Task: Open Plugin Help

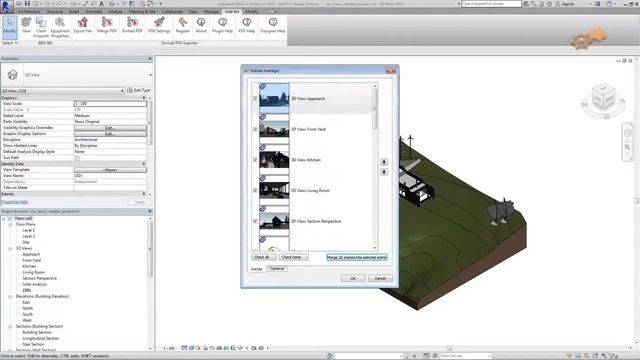Action: (222, 25)
